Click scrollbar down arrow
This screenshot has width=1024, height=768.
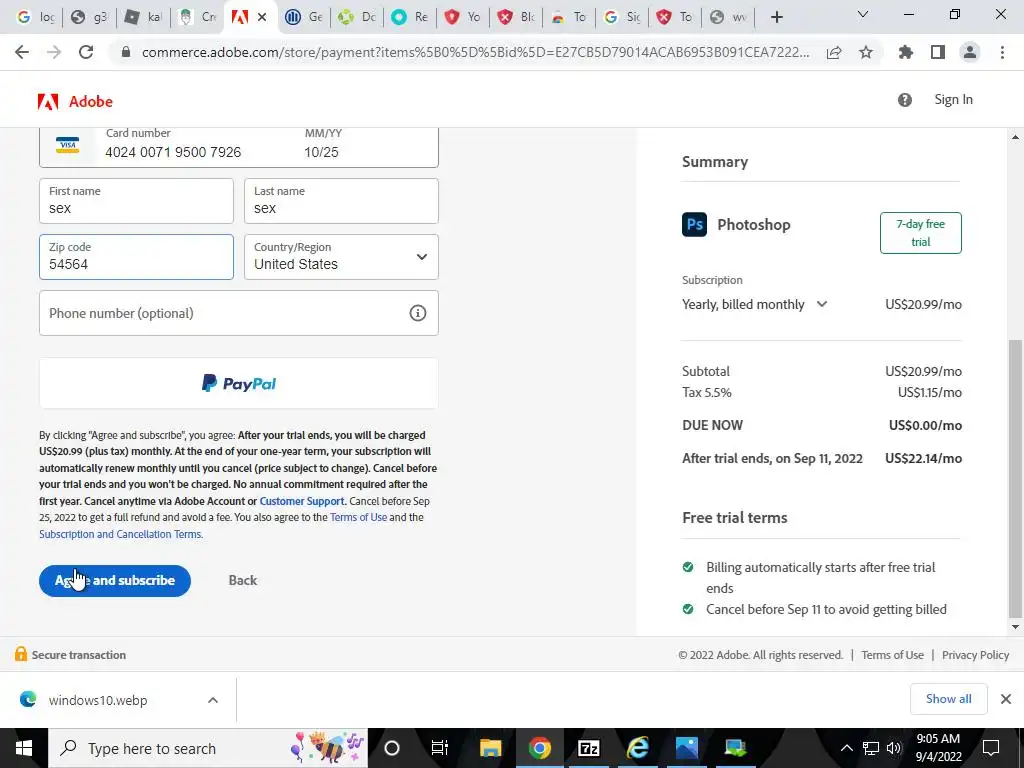tap(1016, 627)
